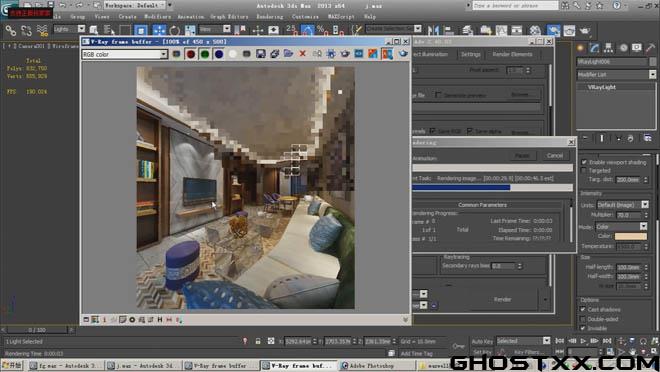Toggle Save RGB checkbox
Screen dimensions: 660x372
tap(432, 131)
